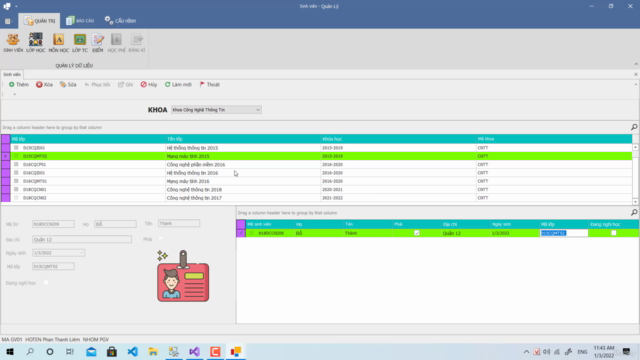Expand row D15CQIS01 in class grid
640x360 pixels.
16,148
